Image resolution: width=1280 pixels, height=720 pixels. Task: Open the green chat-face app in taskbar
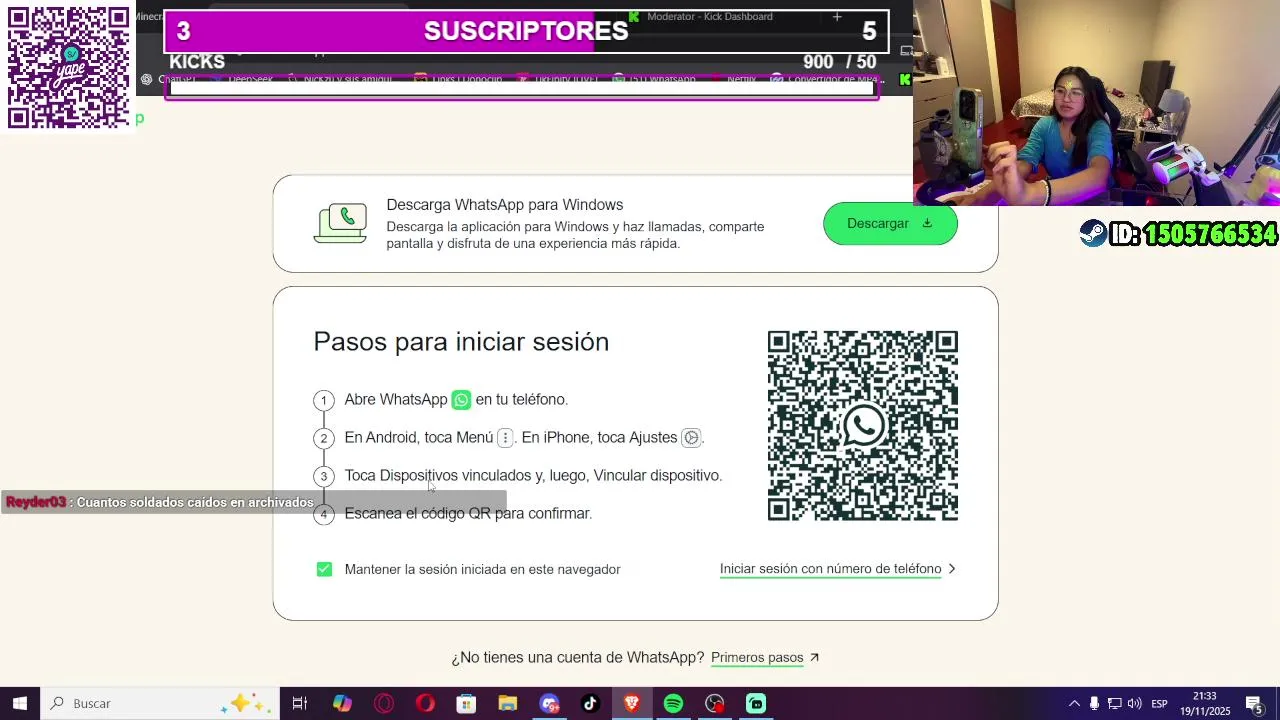click(756, 704)
